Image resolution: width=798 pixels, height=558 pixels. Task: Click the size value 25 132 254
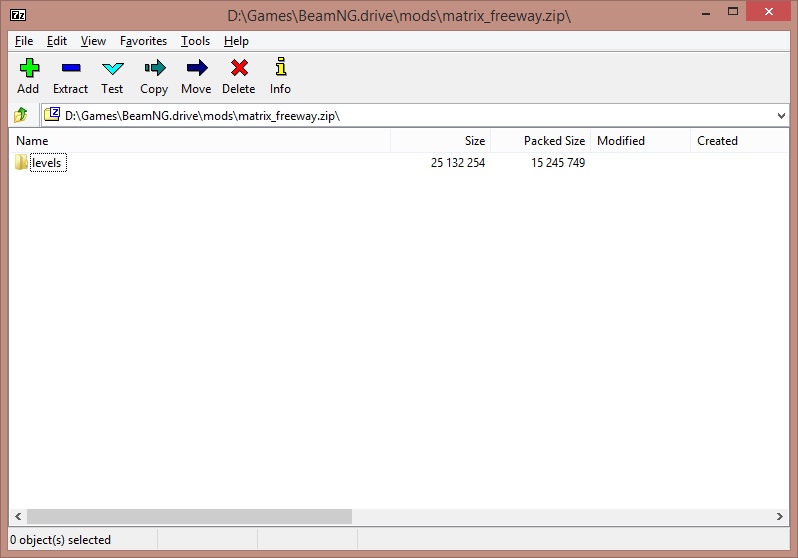click(x=458, y=163)
